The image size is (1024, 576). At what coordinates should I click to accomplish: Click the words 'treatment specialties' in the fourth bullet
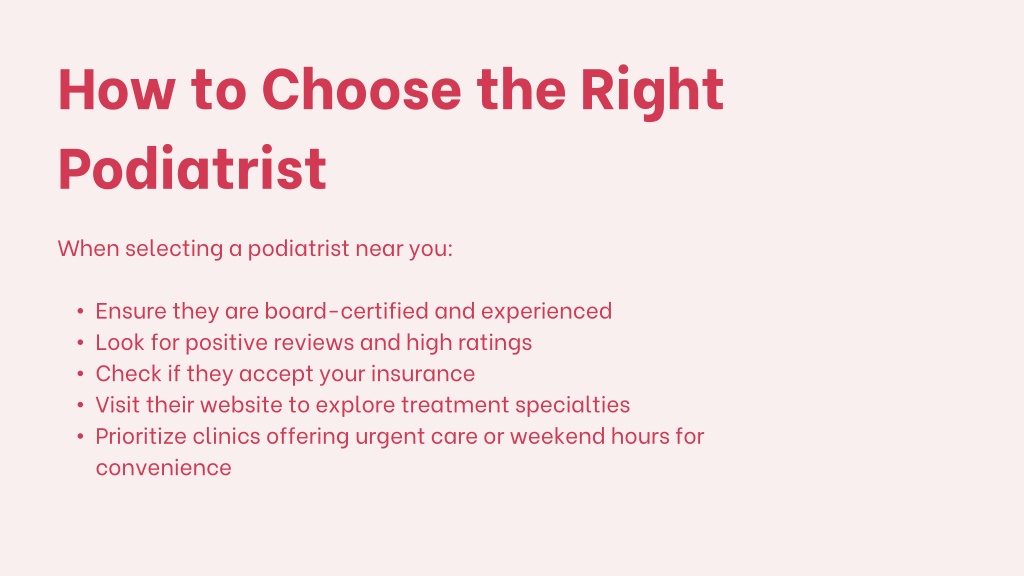click(x=515, y=406)
